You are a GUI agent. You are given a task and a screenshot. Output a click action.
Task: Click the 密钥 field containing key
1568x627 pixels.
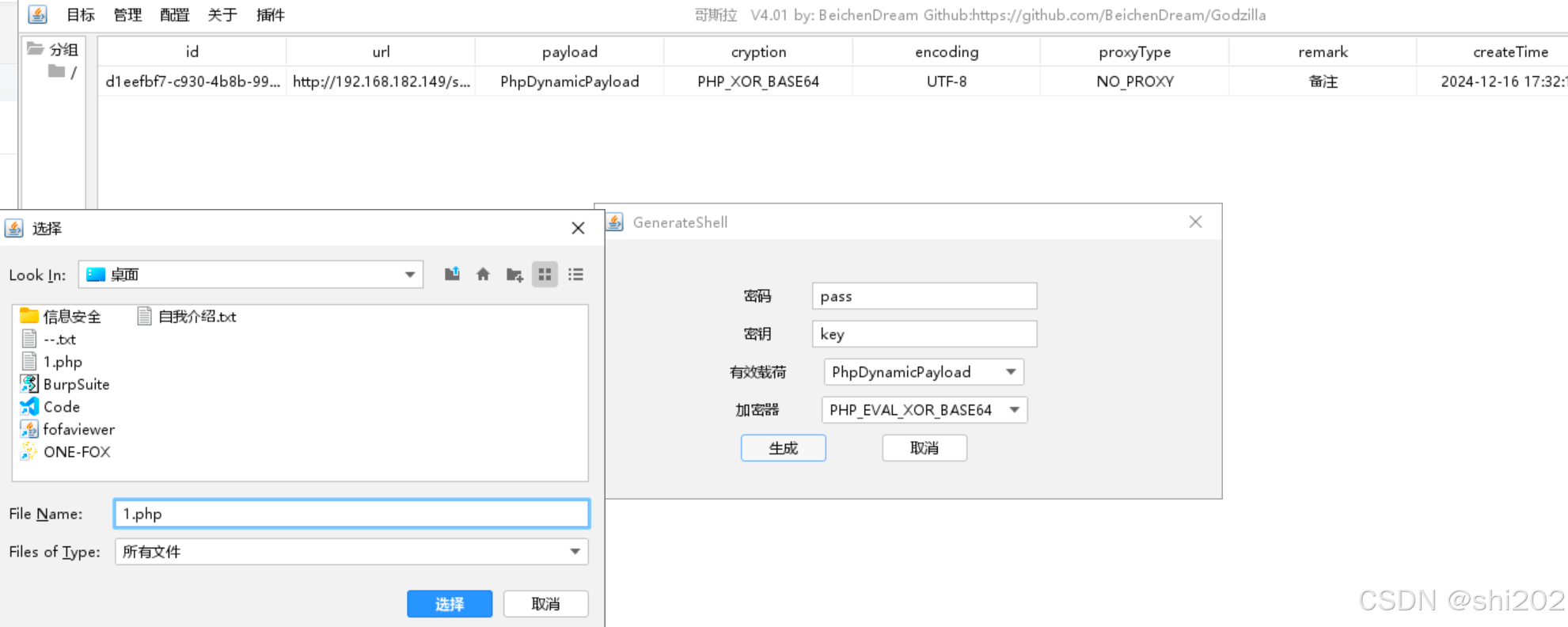[x=924, y=334]
